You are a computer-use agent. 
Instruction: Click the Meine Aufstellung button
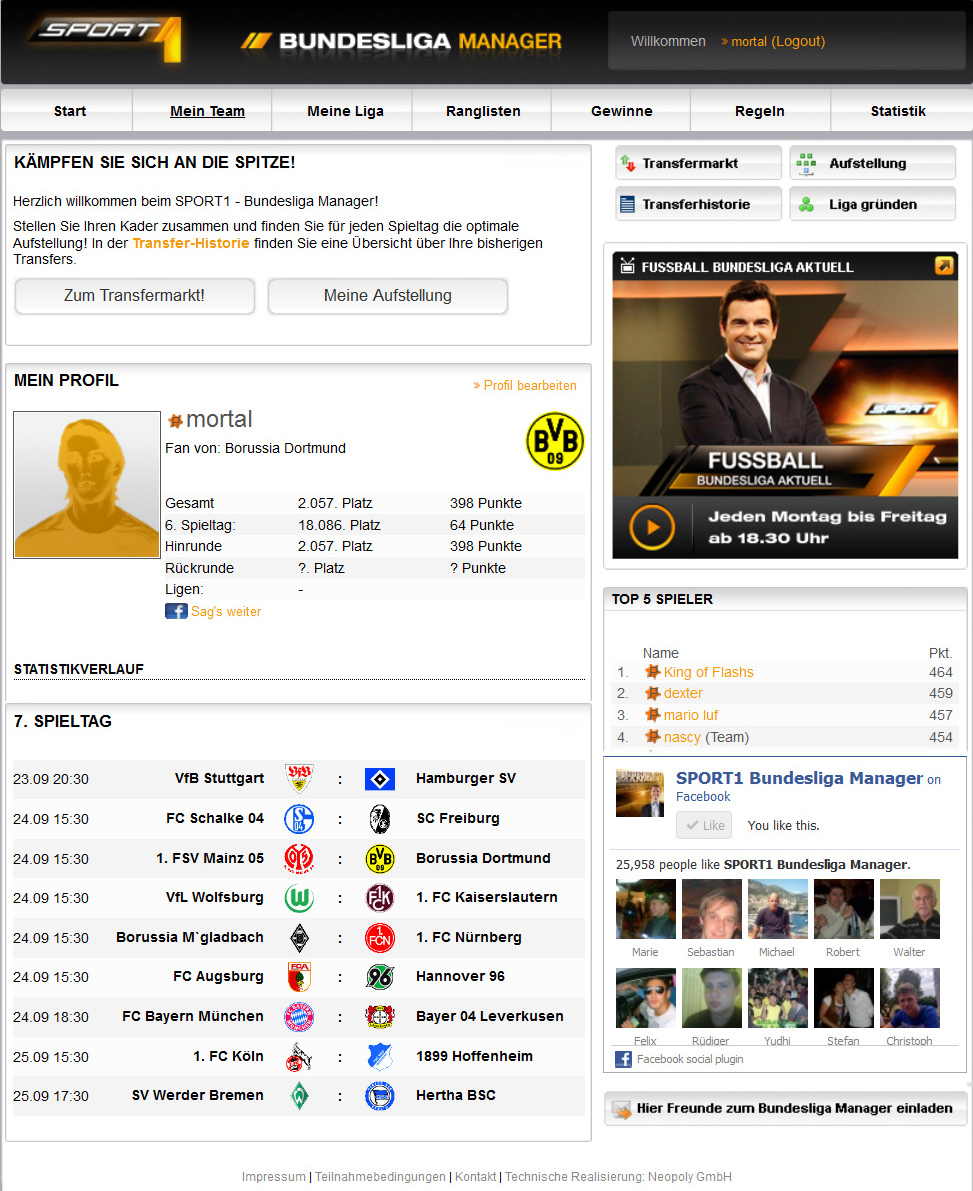pyautogui.click(x=387, y=295)
